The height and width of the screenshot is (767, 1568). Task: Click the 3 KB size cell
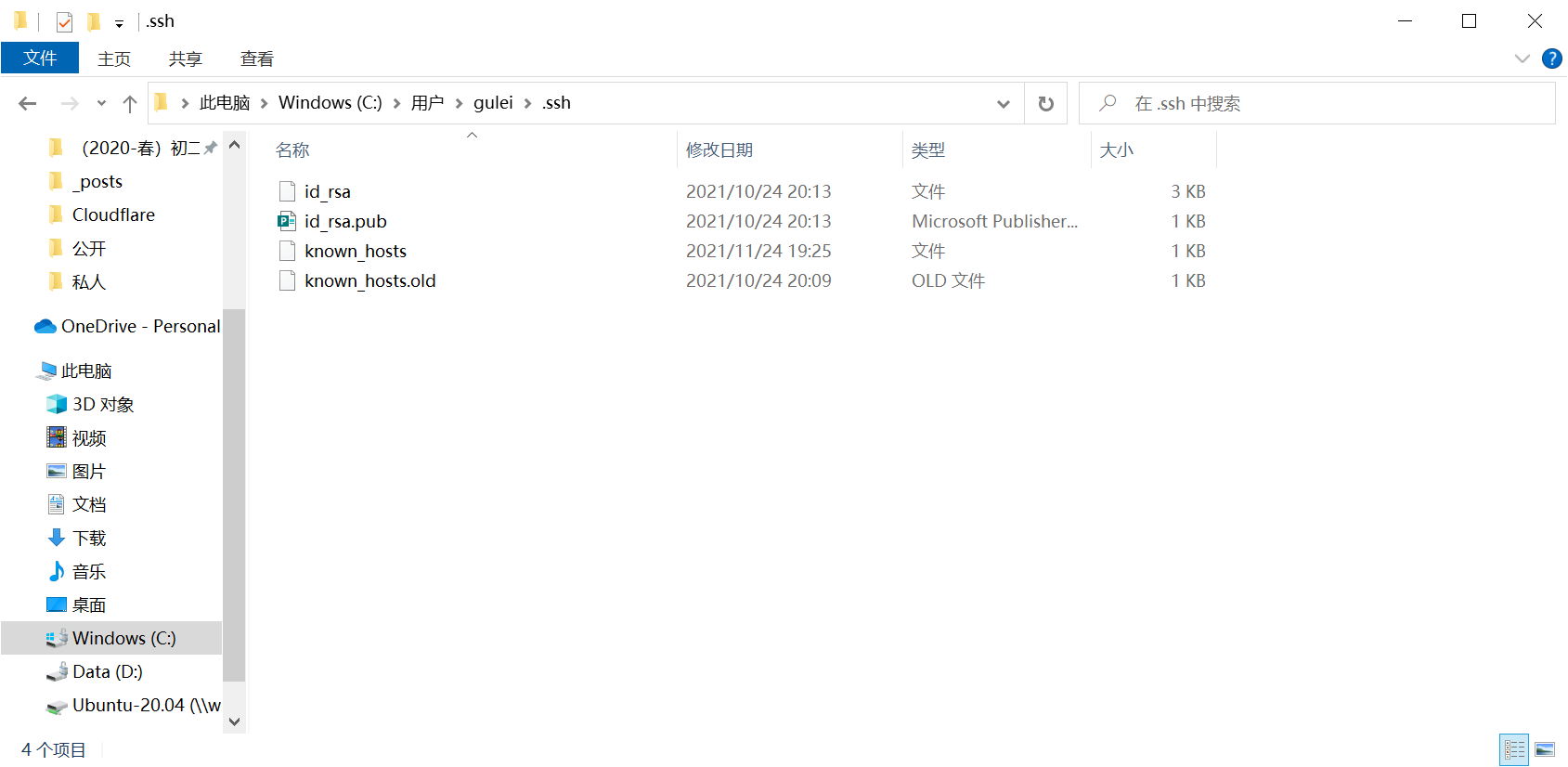coord(1188,191)
